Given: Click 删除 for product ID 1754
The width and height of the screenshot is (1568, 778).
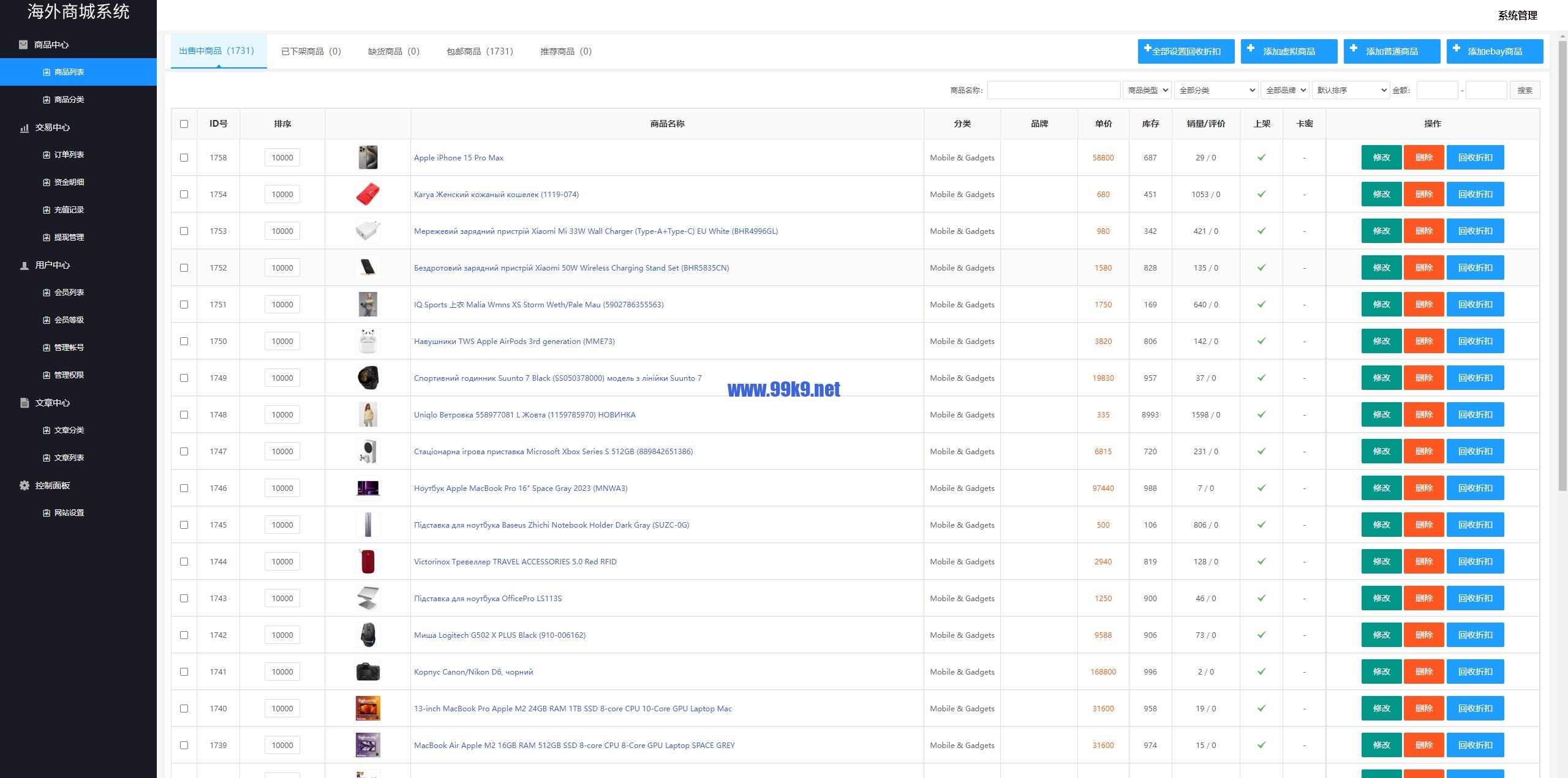Looking at the screenshot, I should [x=1424, y=194].
